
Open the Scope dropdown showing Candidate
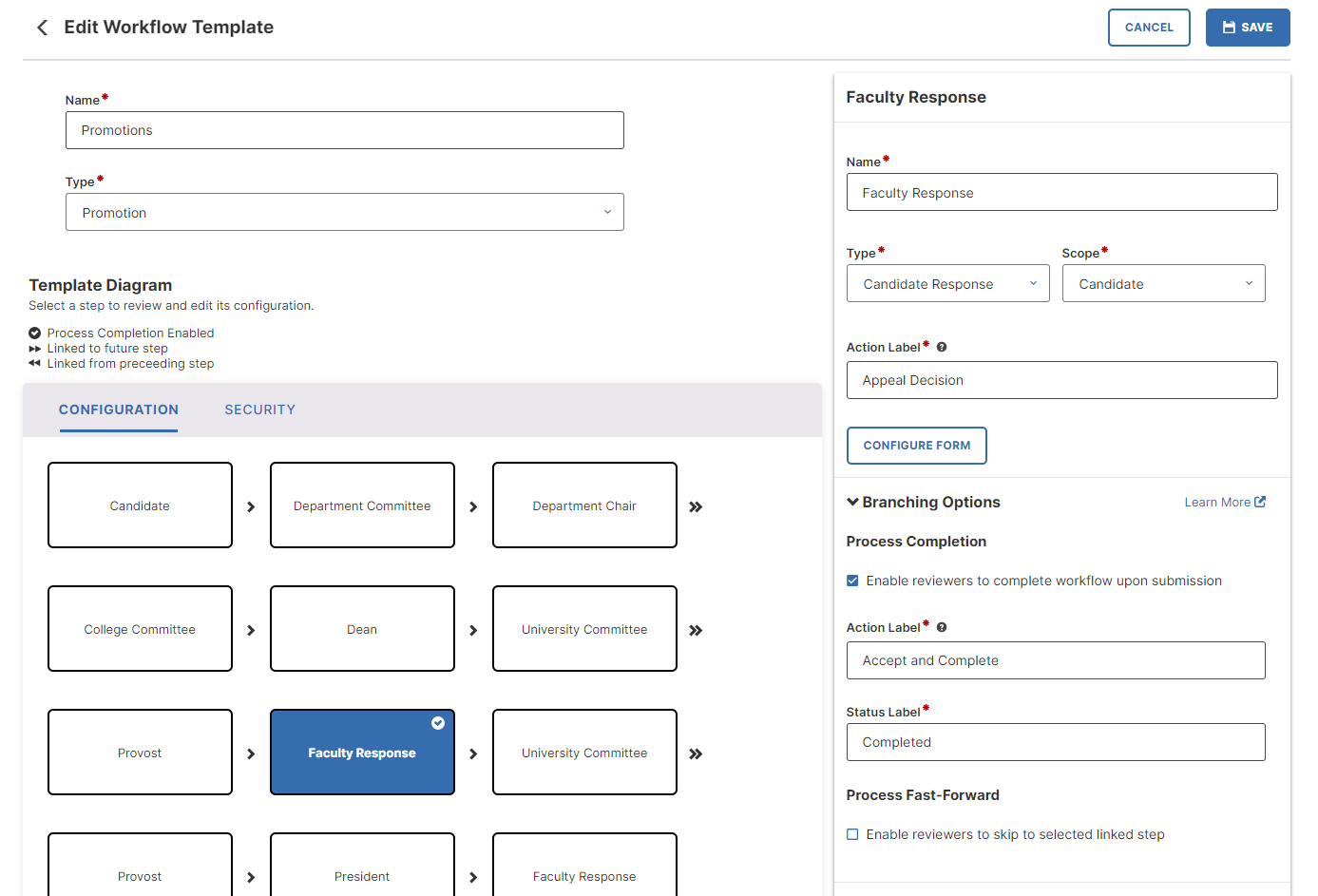pos(1163,284)
